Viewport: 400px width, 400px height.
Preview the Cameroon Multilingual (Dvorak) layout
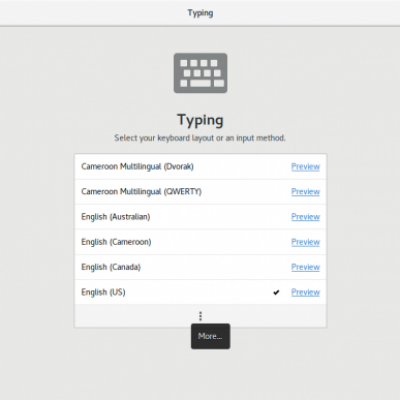pos(305,167)
